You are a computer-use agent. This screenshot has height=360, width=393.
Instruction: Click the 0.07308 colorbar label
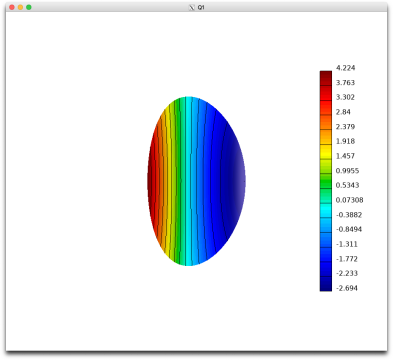pos(349,200)
